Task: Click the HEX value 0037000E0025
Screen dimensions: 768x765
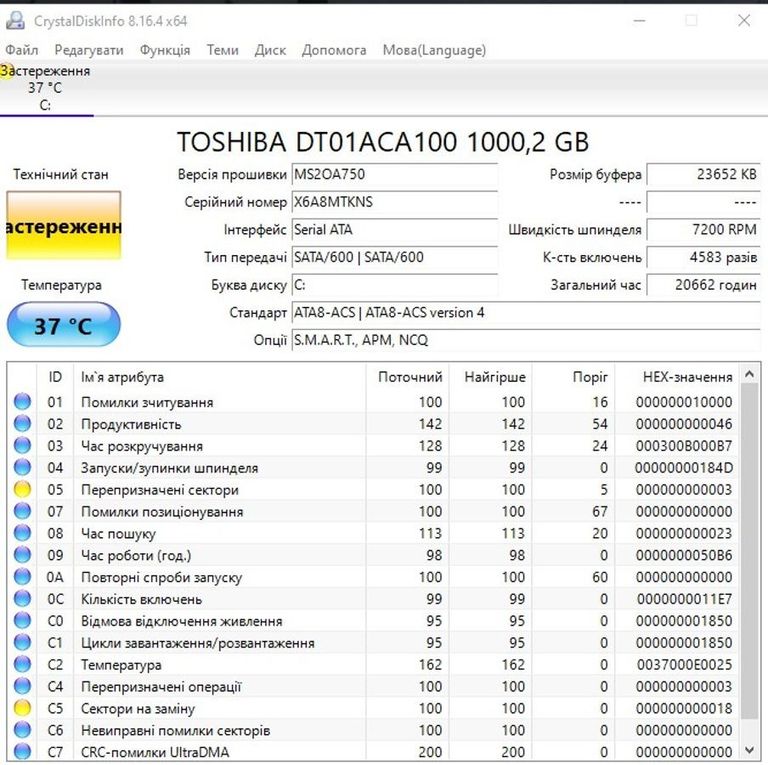Action: tap(684, 665)
